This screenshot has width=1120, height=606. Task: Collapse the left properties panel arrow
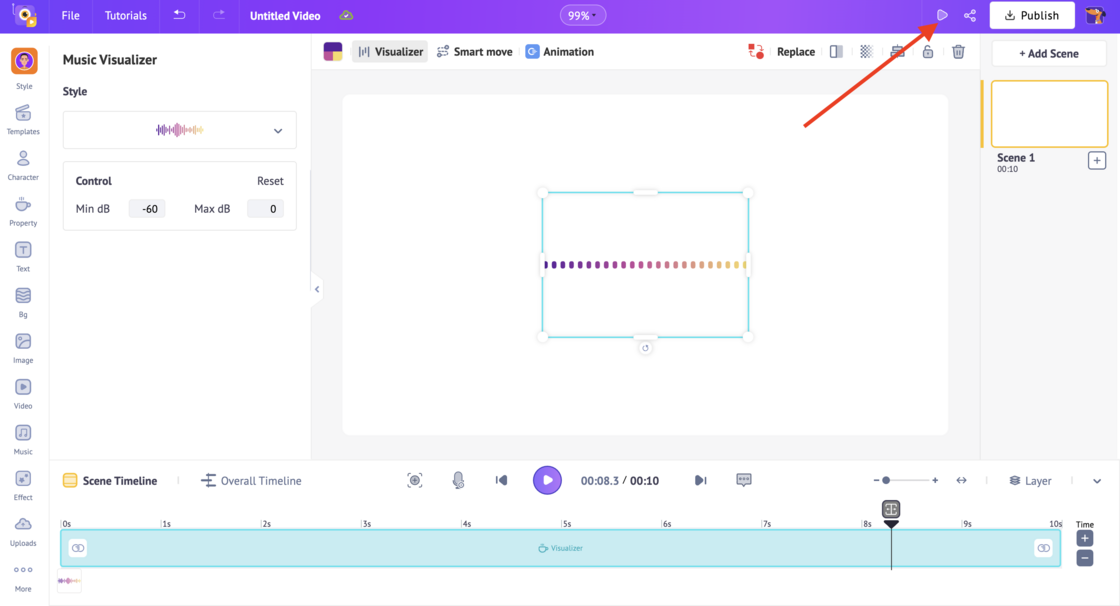click(x=317, y=290)
